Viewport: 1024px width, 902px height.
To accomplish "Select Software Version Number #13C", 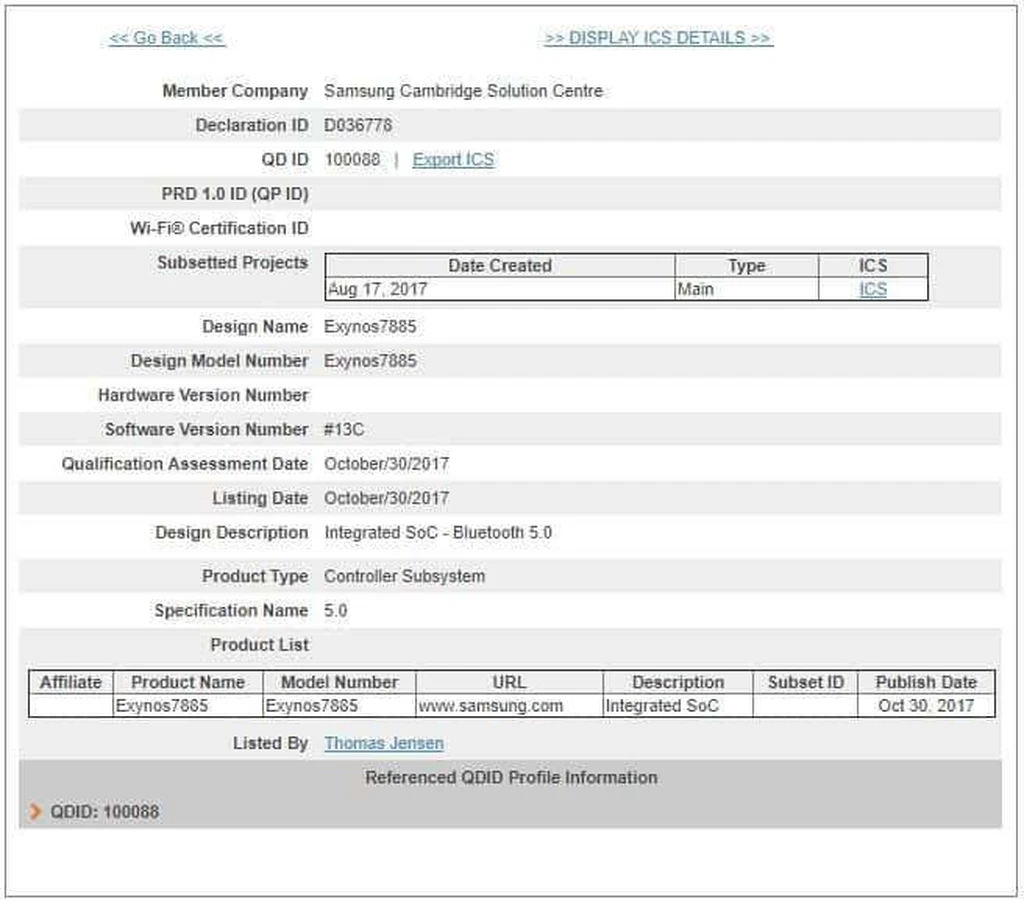I will point(344,429).
